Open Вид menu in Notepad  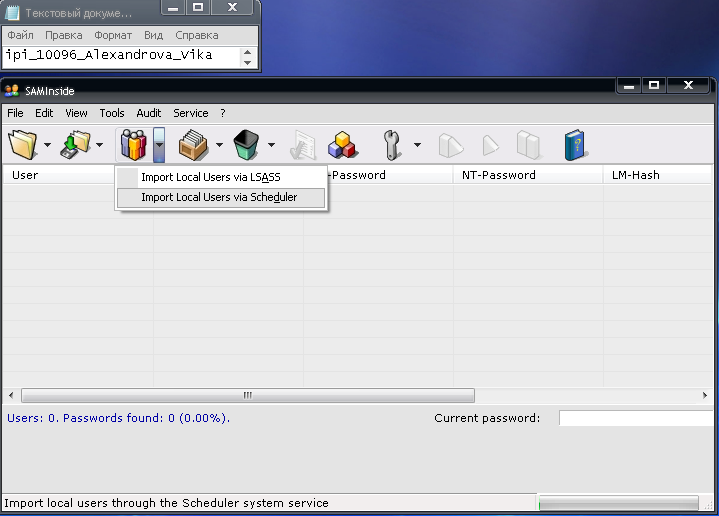pyautogui.click(x=153, y=35)
